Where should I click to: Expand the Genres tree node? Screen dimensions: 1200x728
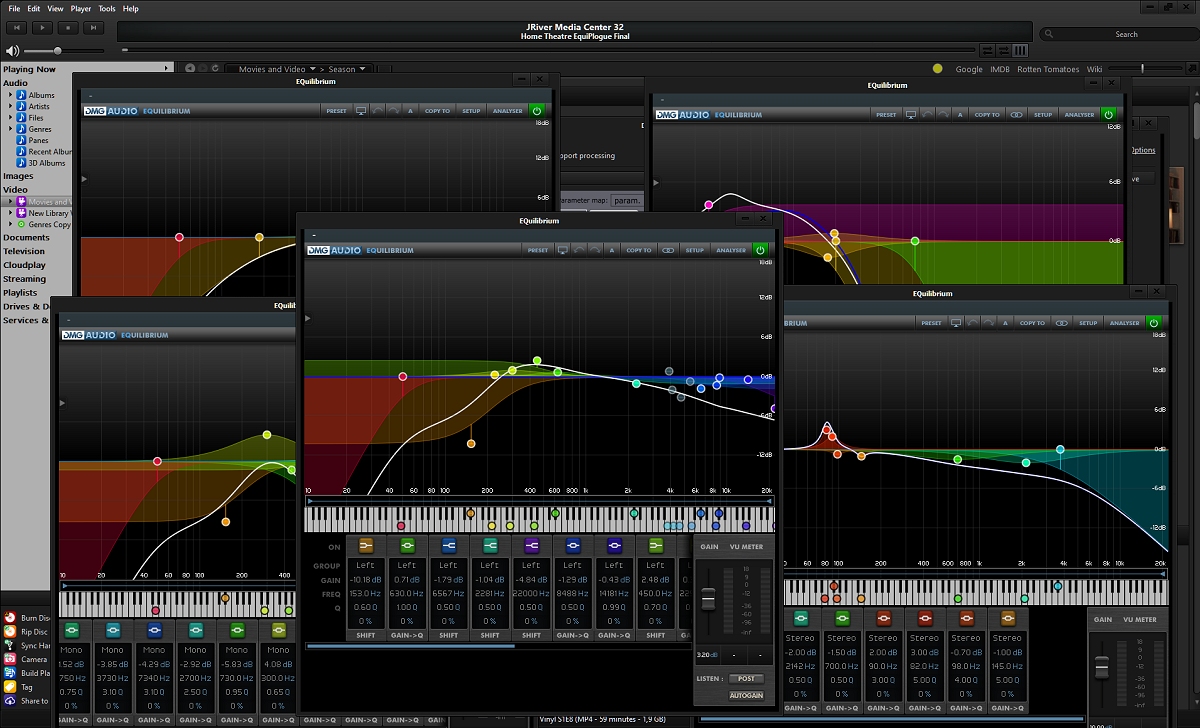coord(10,129)
